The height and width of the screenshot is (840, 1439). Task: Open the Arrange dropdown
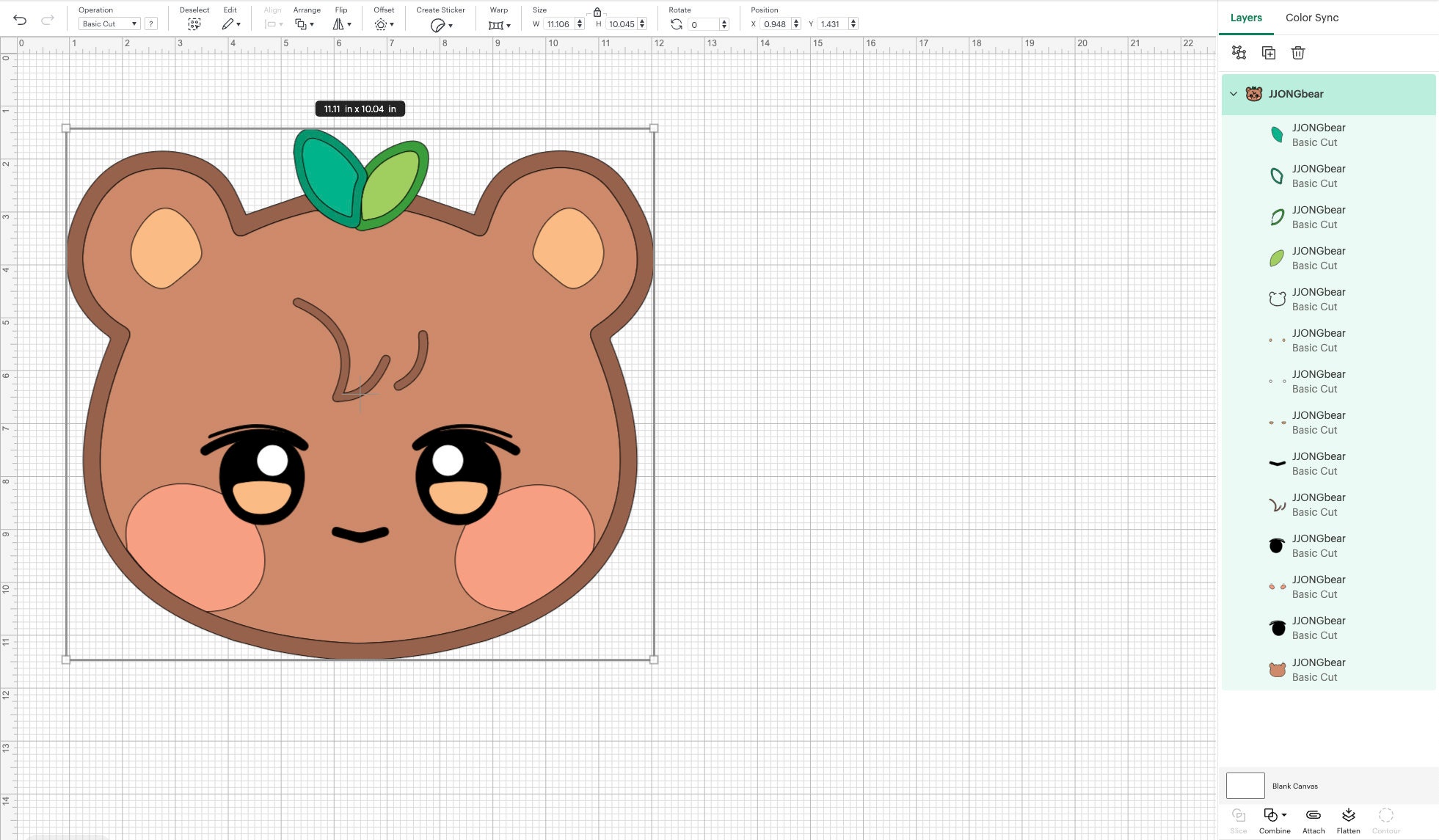tap(305, 24)
